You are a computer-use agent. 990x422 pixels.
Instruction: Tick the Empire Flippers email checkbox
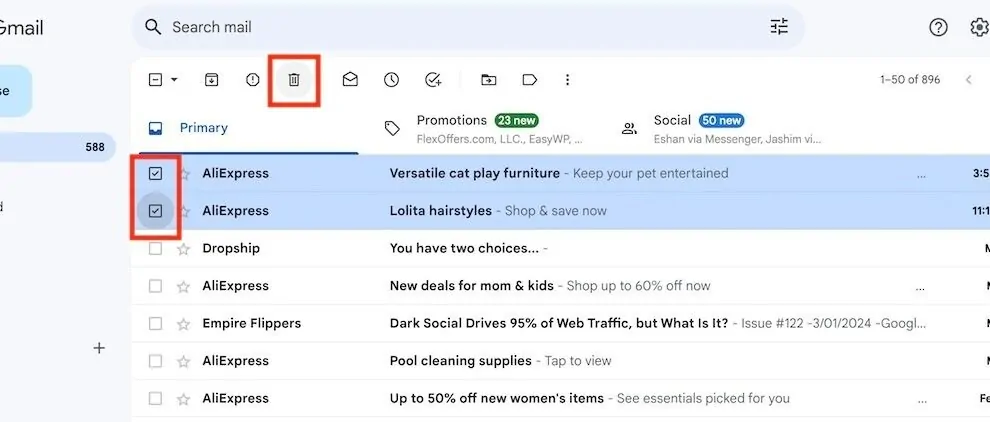coord(155,324)
